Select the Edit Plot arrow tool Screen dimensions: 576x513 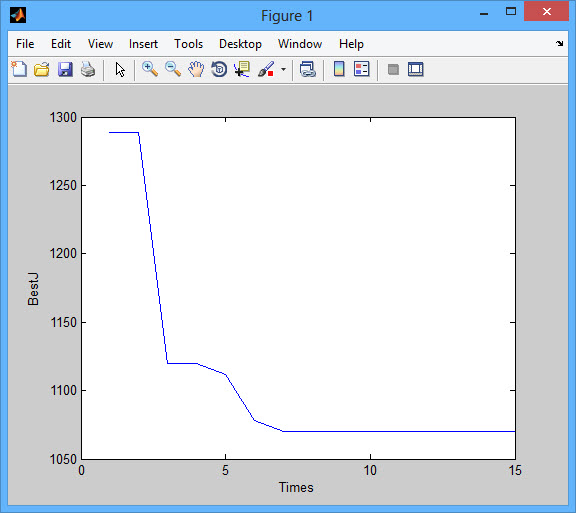(x=120, y=69)
